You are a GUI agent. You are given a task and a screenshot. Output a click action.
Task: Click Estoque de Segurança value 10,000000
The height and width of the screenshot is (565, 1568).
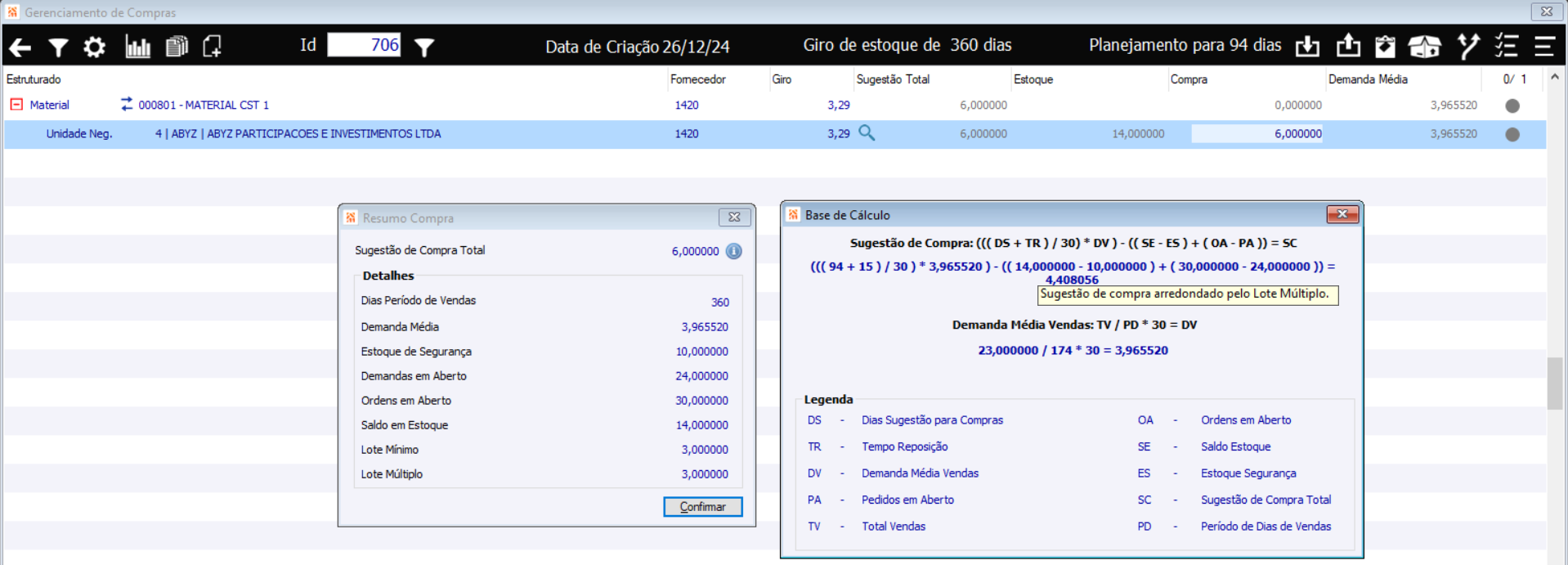click(701, 352)
